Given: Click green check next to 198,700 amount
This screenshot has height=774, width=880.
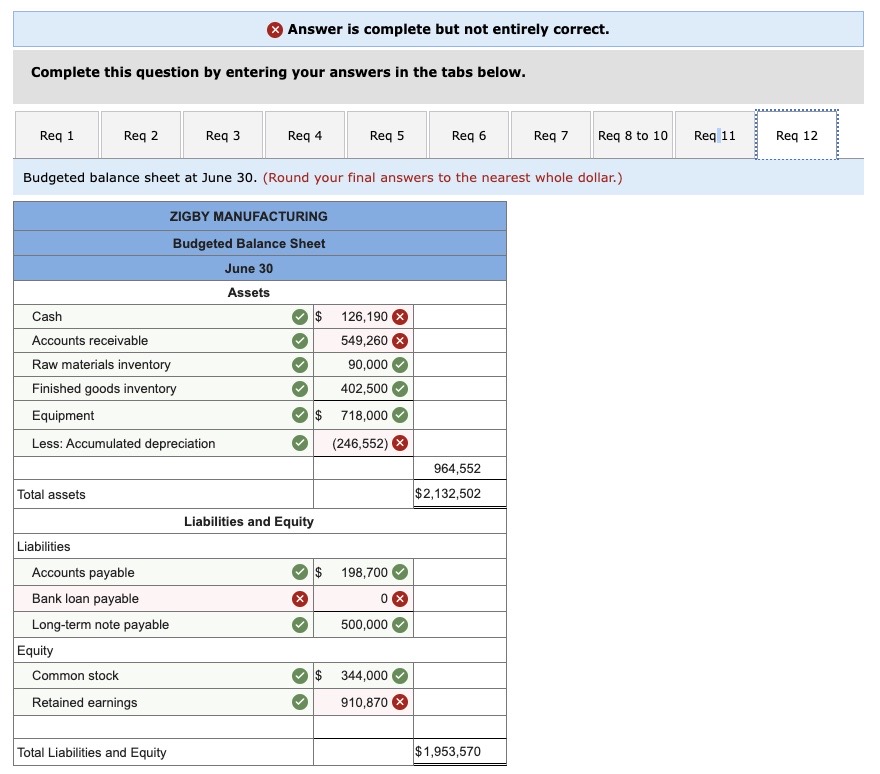Looking at the screenshot, I should point(400,572).
